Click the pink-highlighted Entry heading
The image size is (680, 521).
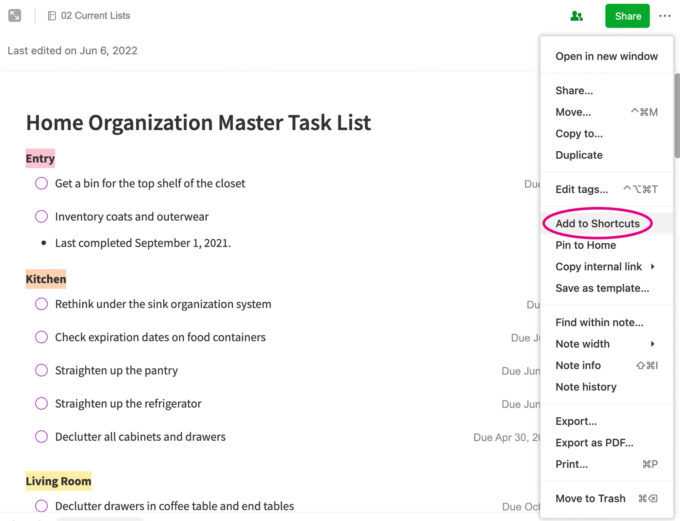pos(40,159)
